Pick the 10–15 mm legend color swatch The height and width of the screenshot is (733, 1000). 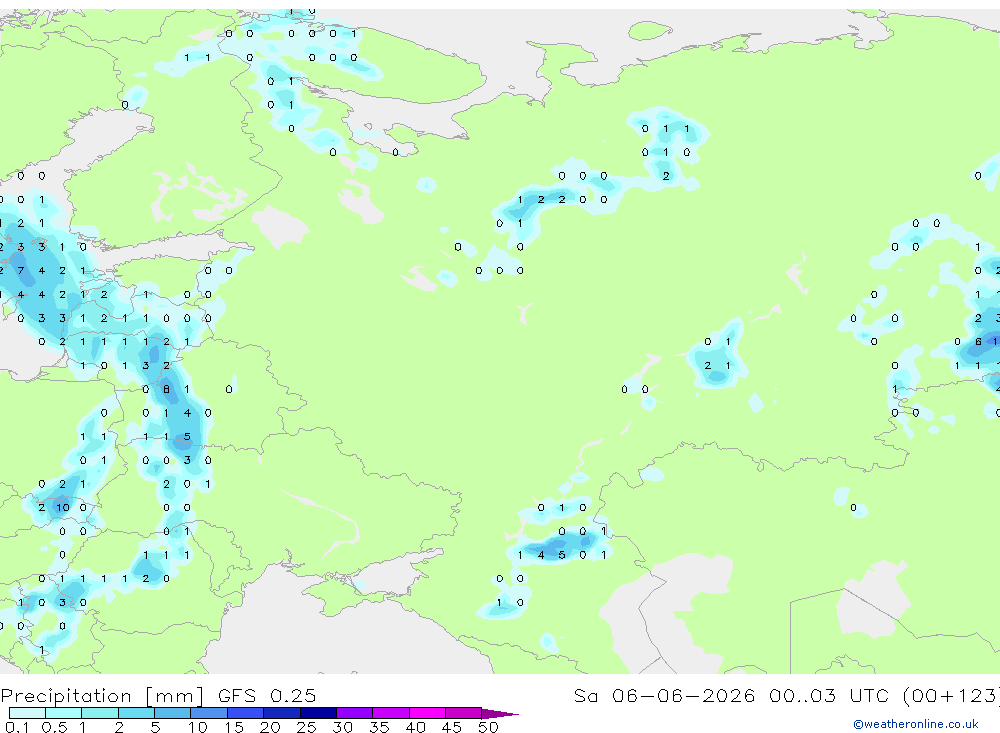coord(209,713)
